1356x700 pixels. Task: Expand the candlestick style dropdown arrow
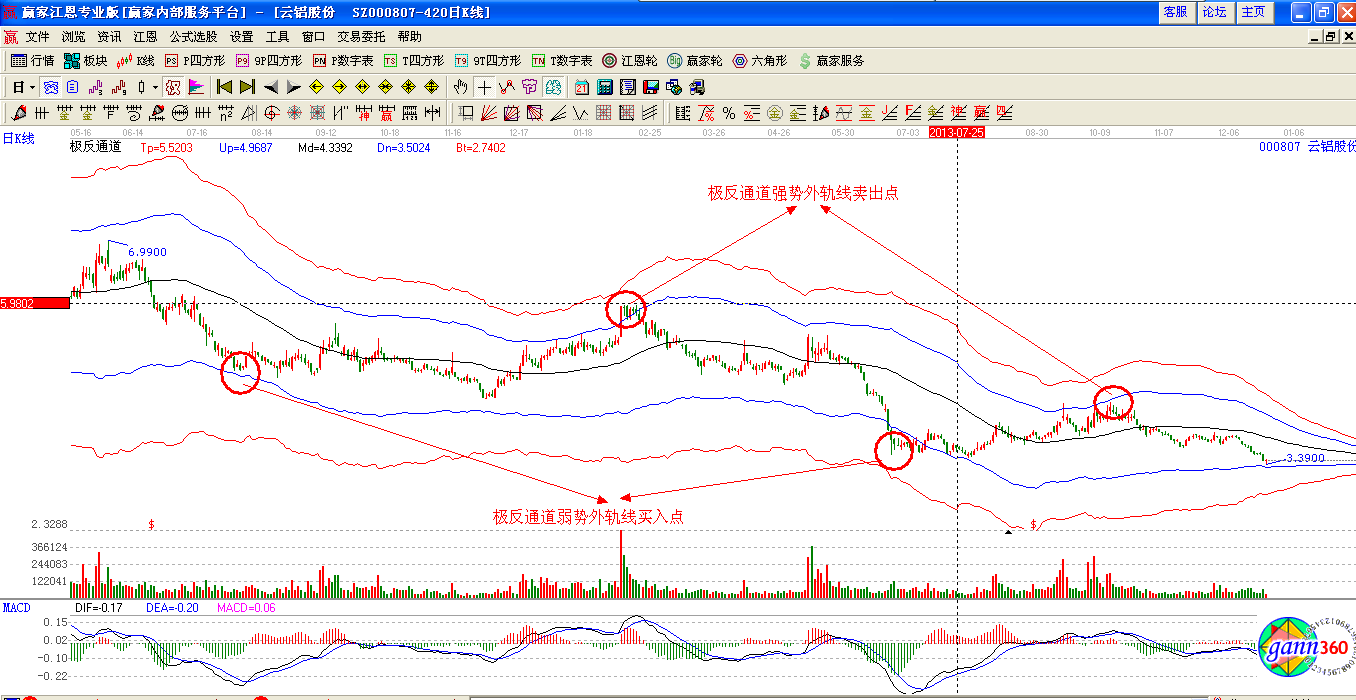coord(156,87)
